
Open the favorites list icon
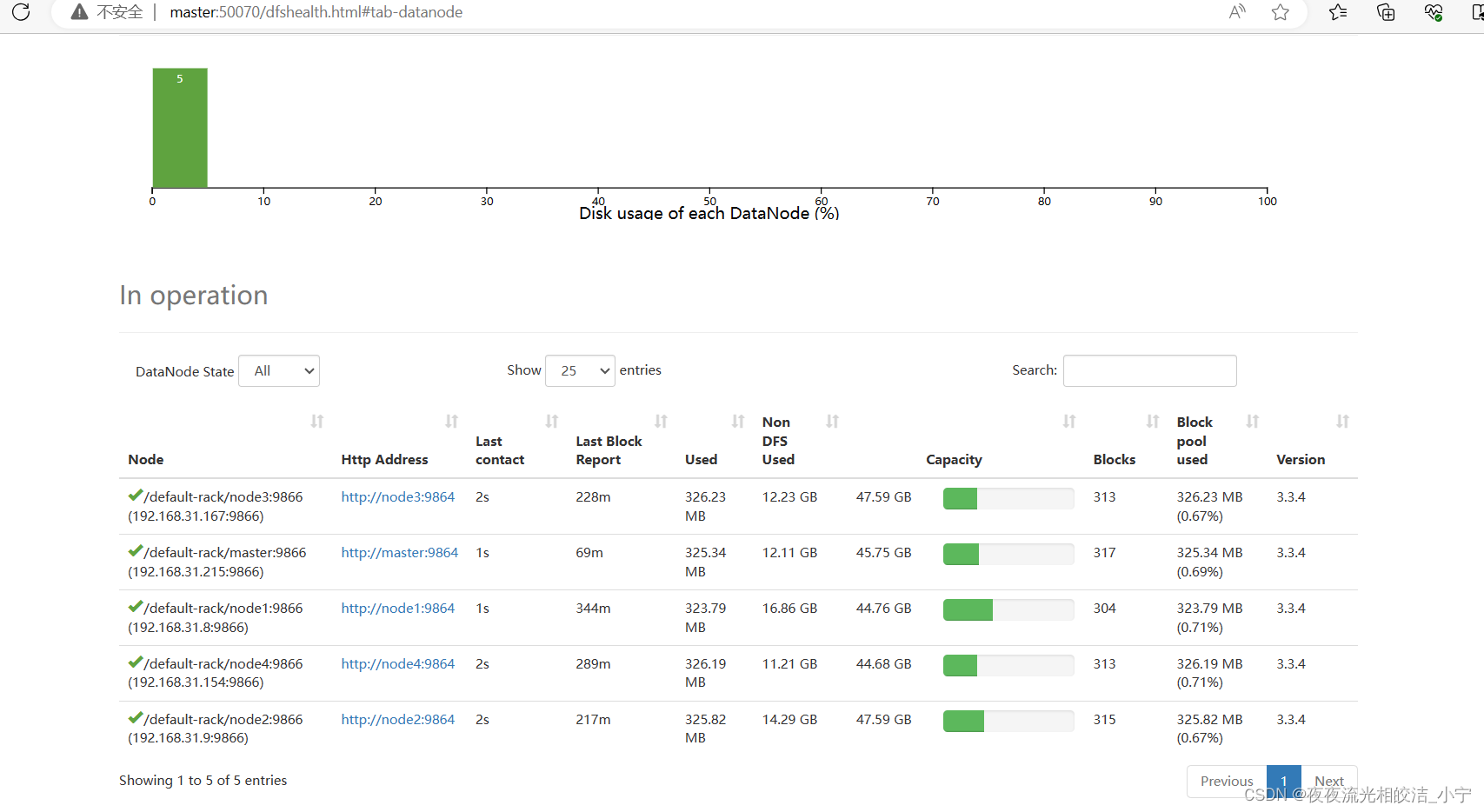pyautogui.click(x=1338, y=12)
